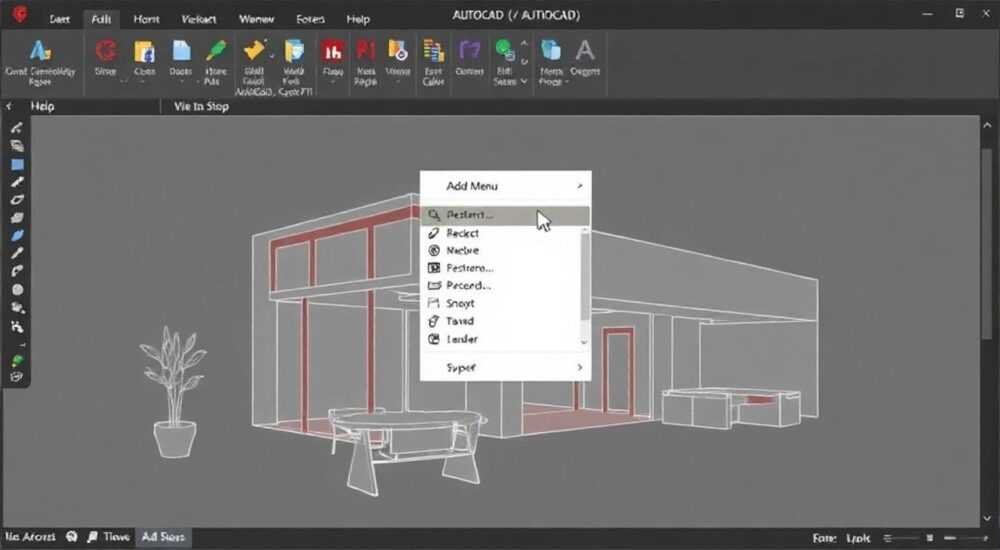Click the context menu vertical scrollbar
Viewport: 1000px width, 550px height.
tap(584, 274)
